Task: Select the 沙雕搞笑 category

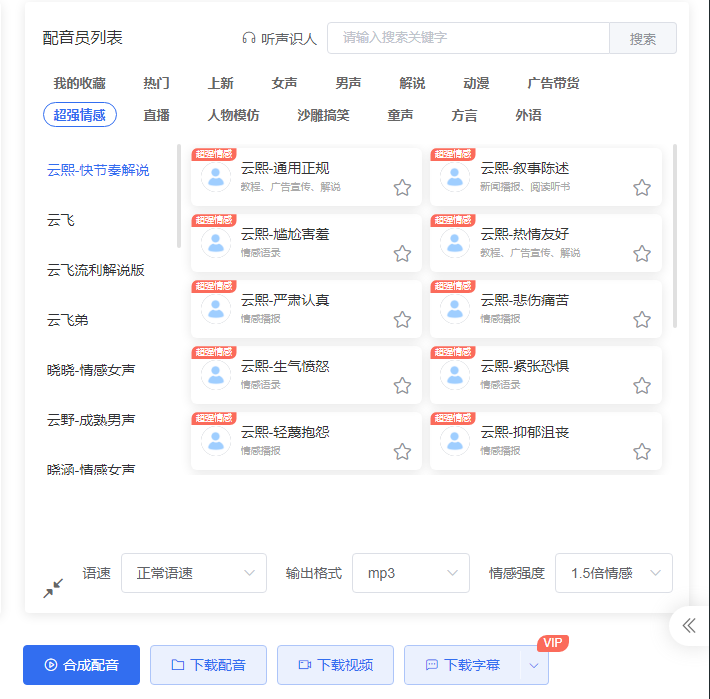Action: point(323,115)
